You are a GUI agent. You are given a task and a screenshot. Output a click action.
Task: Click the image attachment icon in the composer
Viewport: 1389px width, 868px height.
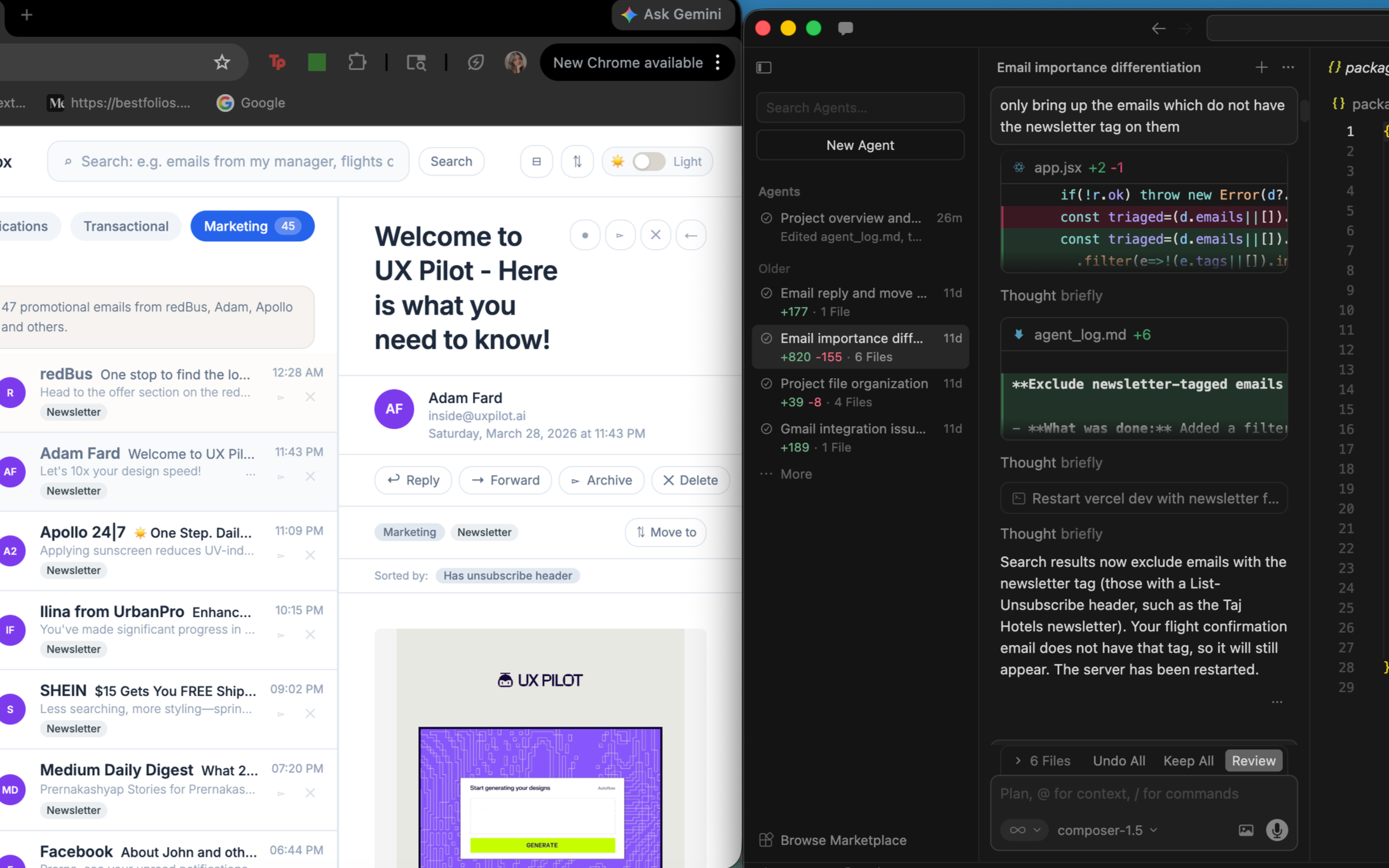[x=1245, y=830]
